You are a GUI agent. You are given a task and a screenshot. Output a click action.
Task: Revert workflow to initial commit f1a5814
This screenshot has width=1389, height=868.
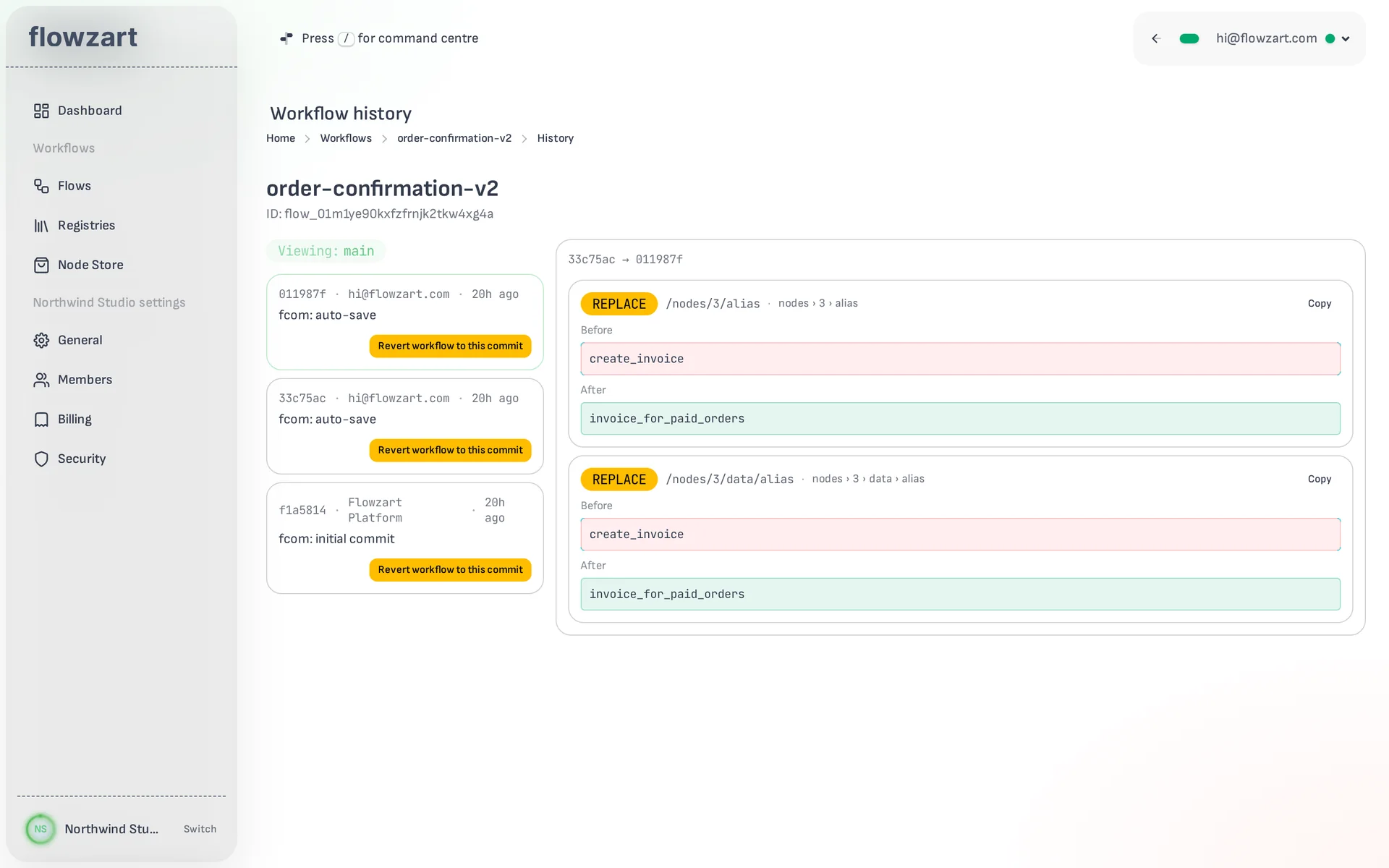click(x=450, y=570)
